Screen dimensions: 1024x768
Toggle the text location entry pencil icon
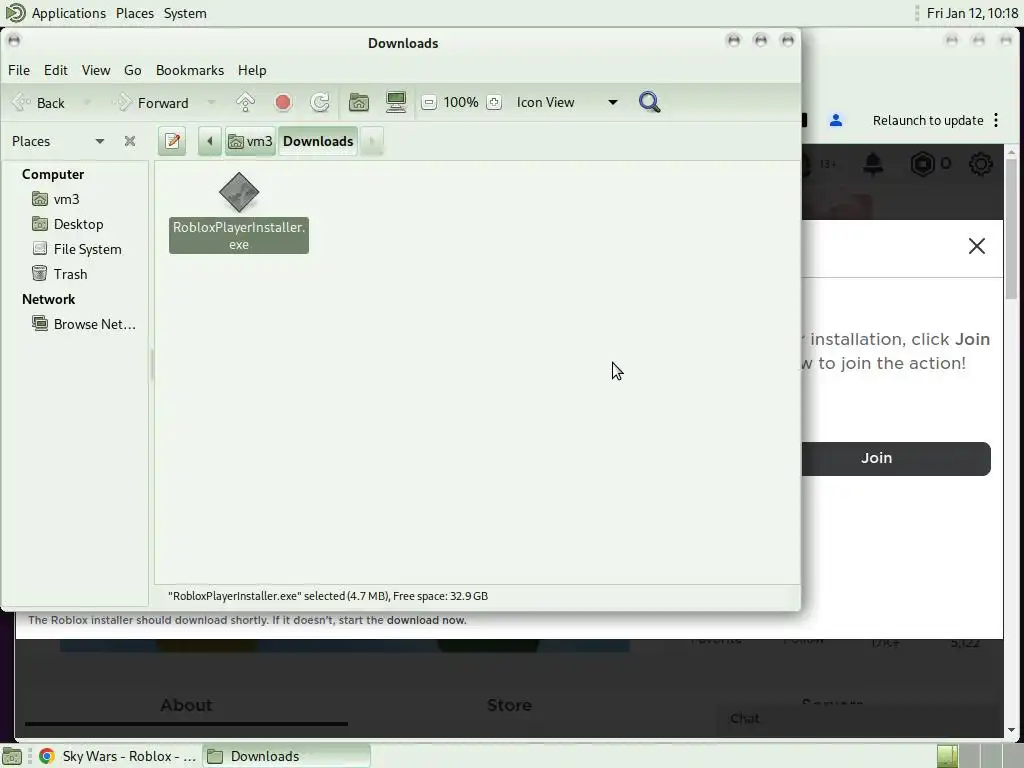pyautogui.click(x=172, y=141)
